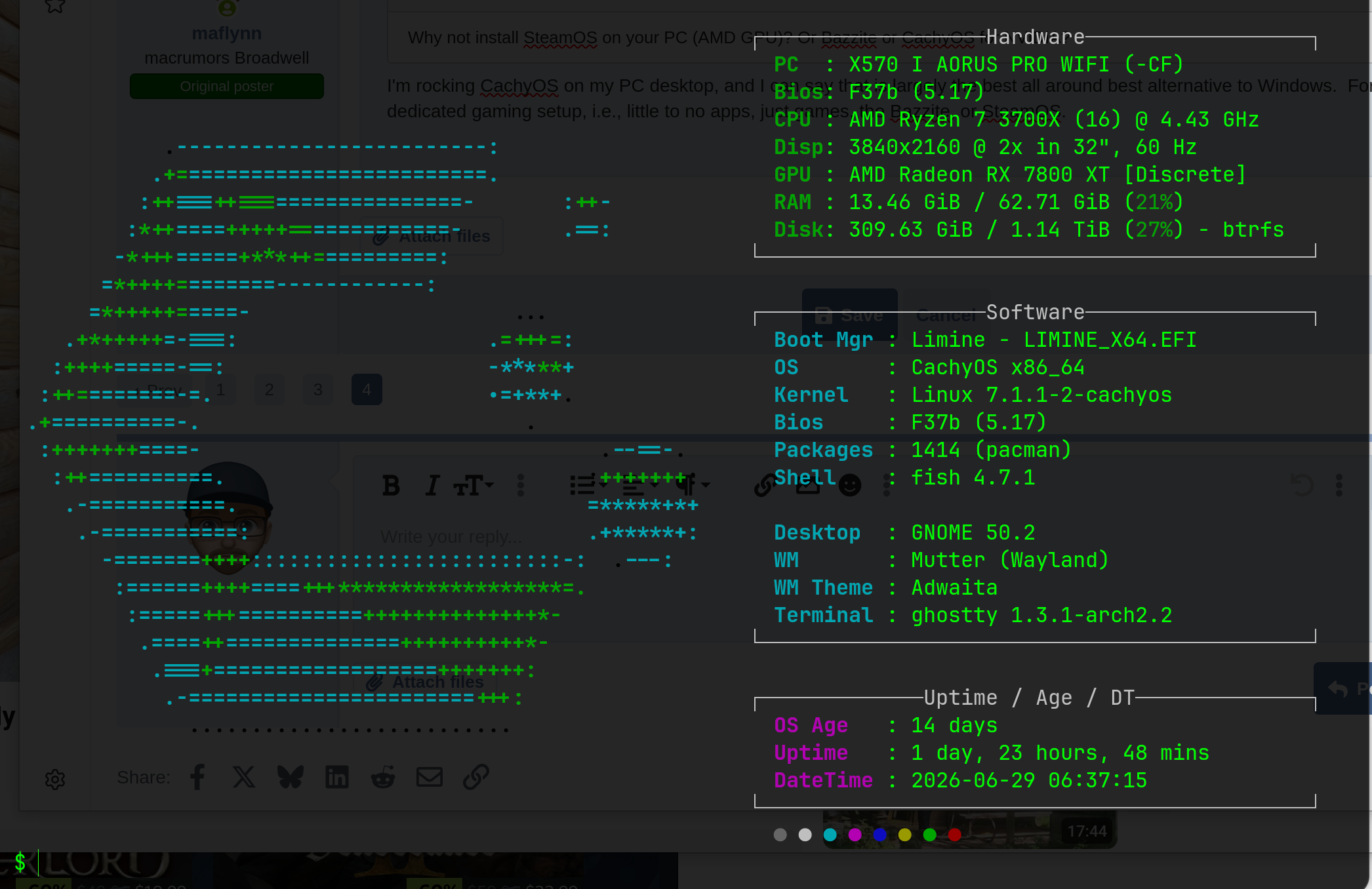Open the paragraph format dropdown
The height and width of the screenshot is (889, 1372).
coord(693,486)
